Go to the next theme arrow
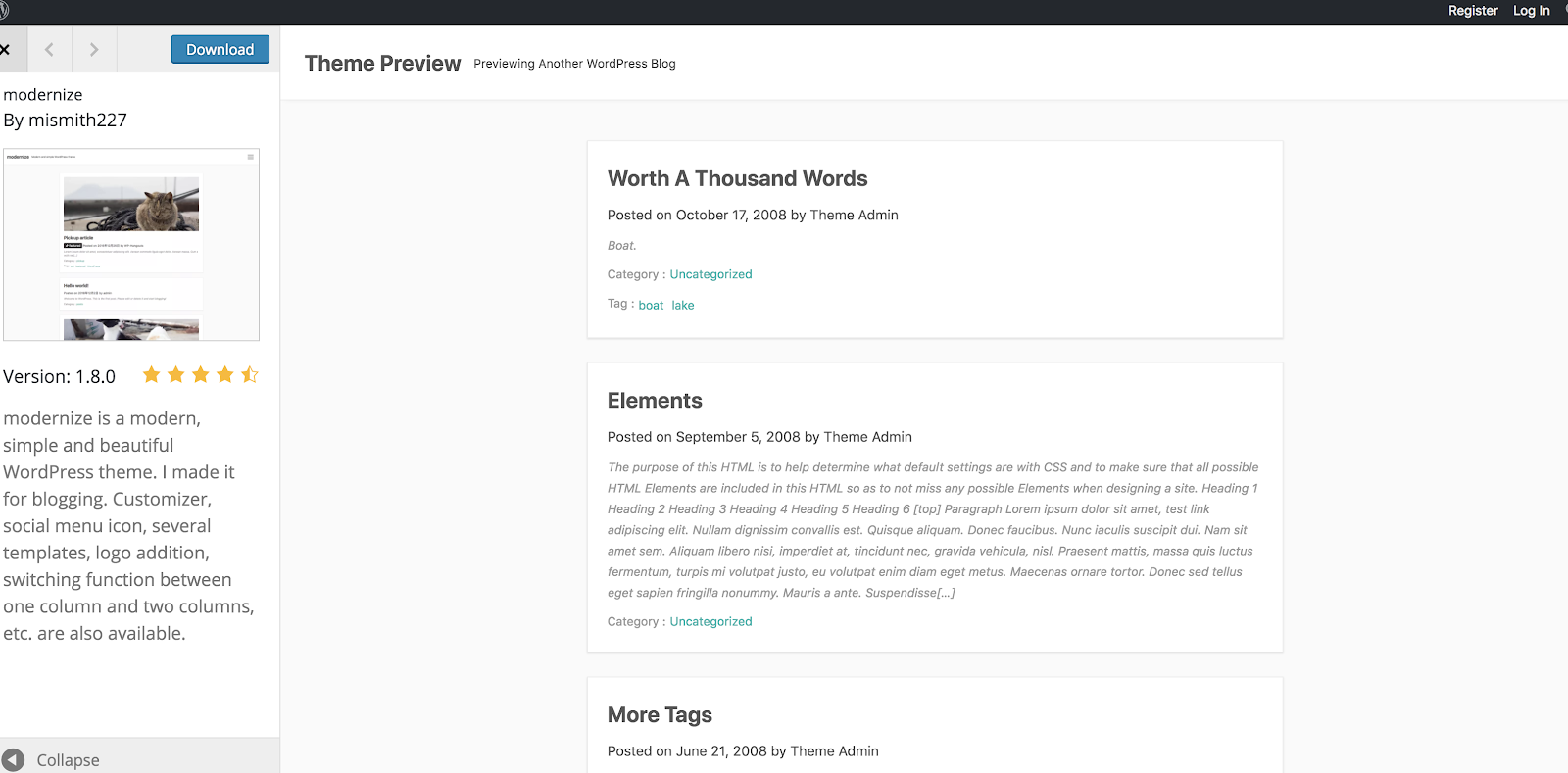Screen dimensions: 1568x773 point(94,49)
